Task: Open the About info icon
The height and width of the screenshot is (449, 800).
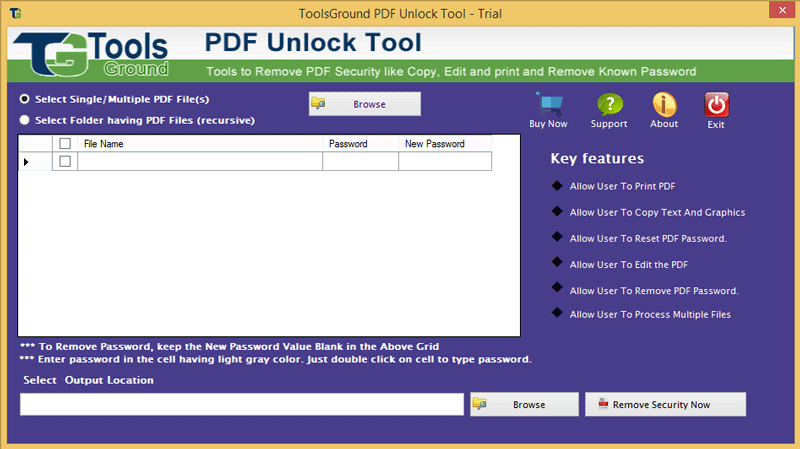Action: point(664,105)
